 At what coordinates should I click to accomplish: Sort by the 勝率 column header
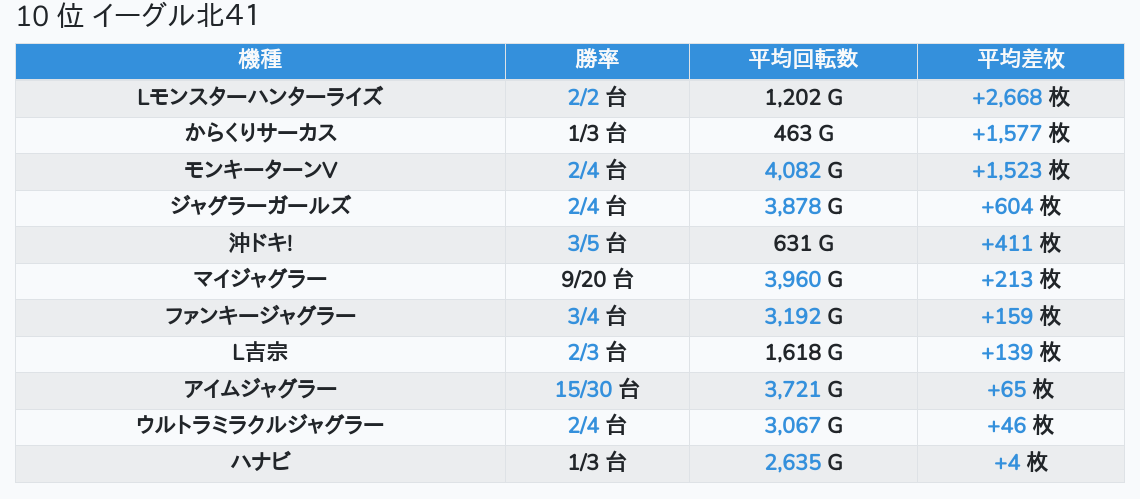tap(597, 60)
